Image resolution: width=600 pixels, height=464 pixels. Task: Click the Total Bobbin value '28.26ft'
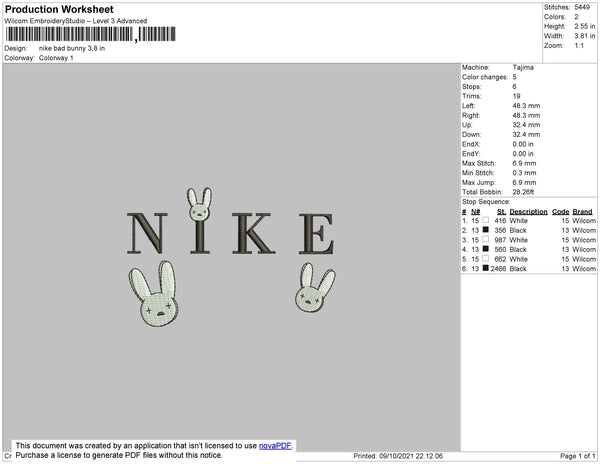(x=523, y=192)
